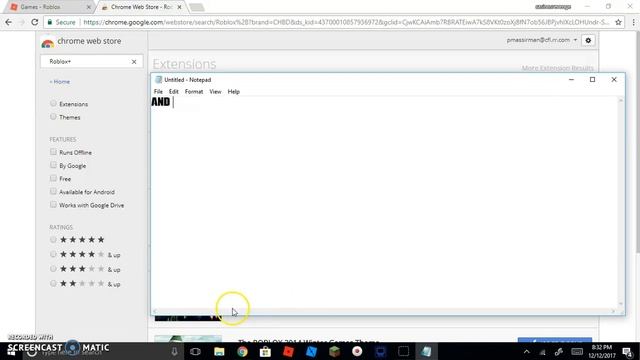Maximize the Notepad window
This screenshot has width=640, height=360.
tap(592, 80)
